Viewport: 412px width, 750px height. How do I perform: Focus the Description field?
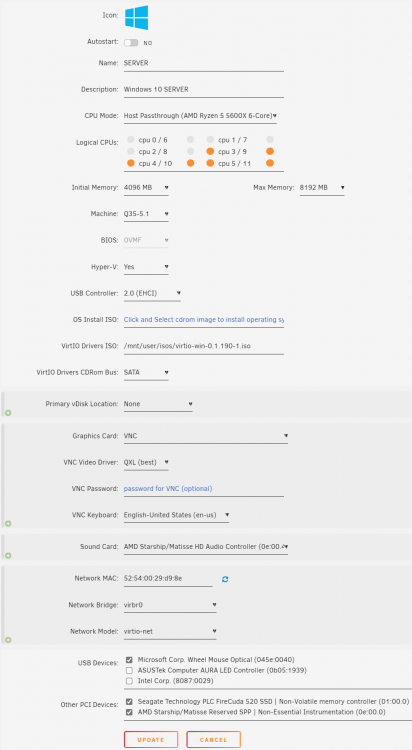point(203,89)
